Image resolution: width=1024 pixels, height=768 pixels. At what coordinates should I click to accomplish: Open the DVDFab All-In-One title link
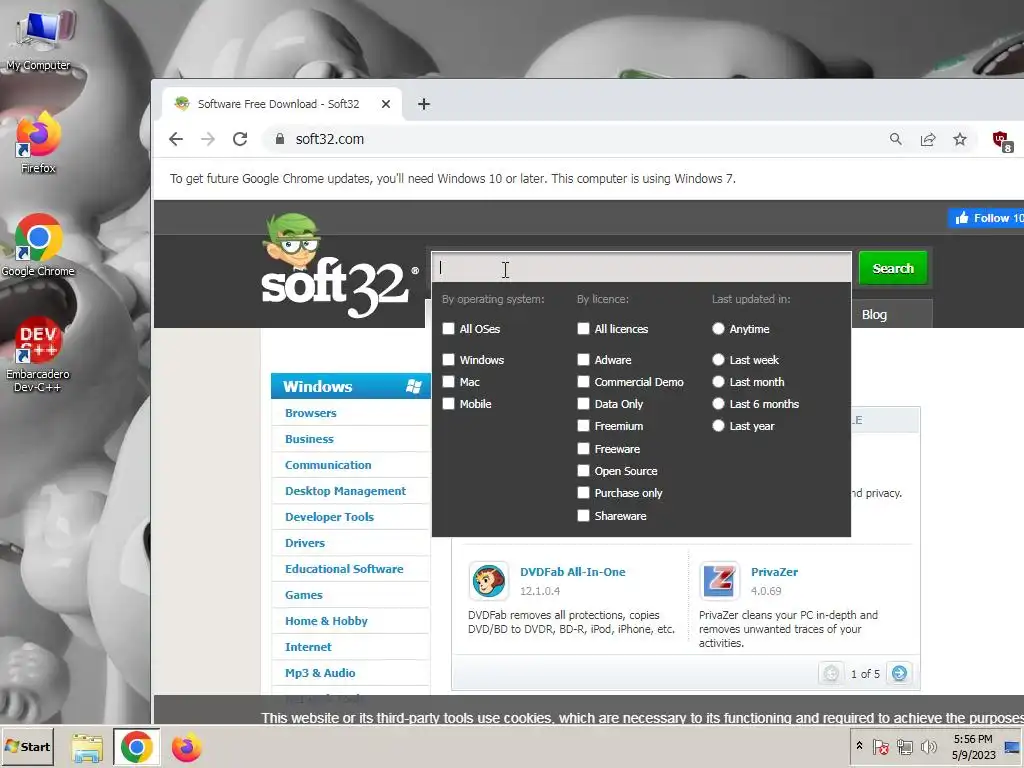(573, 572)
